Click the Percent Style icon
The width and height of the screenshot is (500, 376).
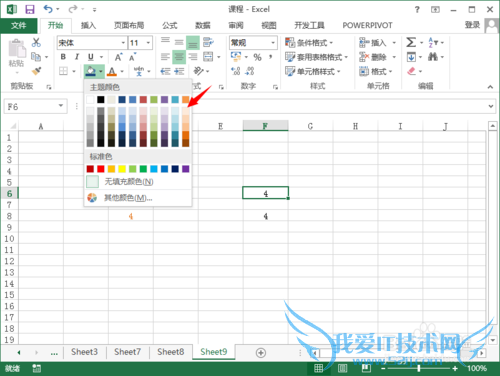tap(257, 57)
